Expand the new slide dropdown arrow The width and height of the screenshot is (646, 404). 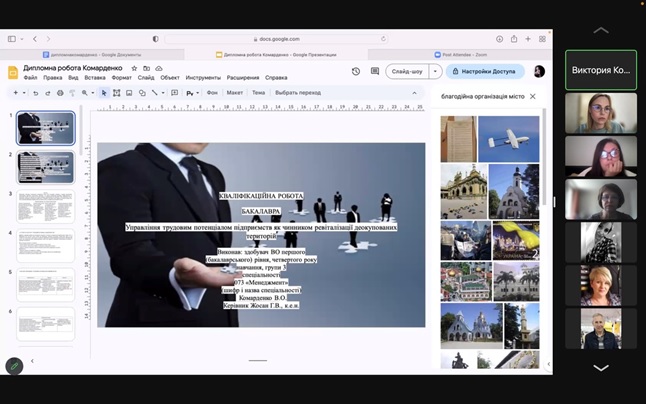coord(24,93)
